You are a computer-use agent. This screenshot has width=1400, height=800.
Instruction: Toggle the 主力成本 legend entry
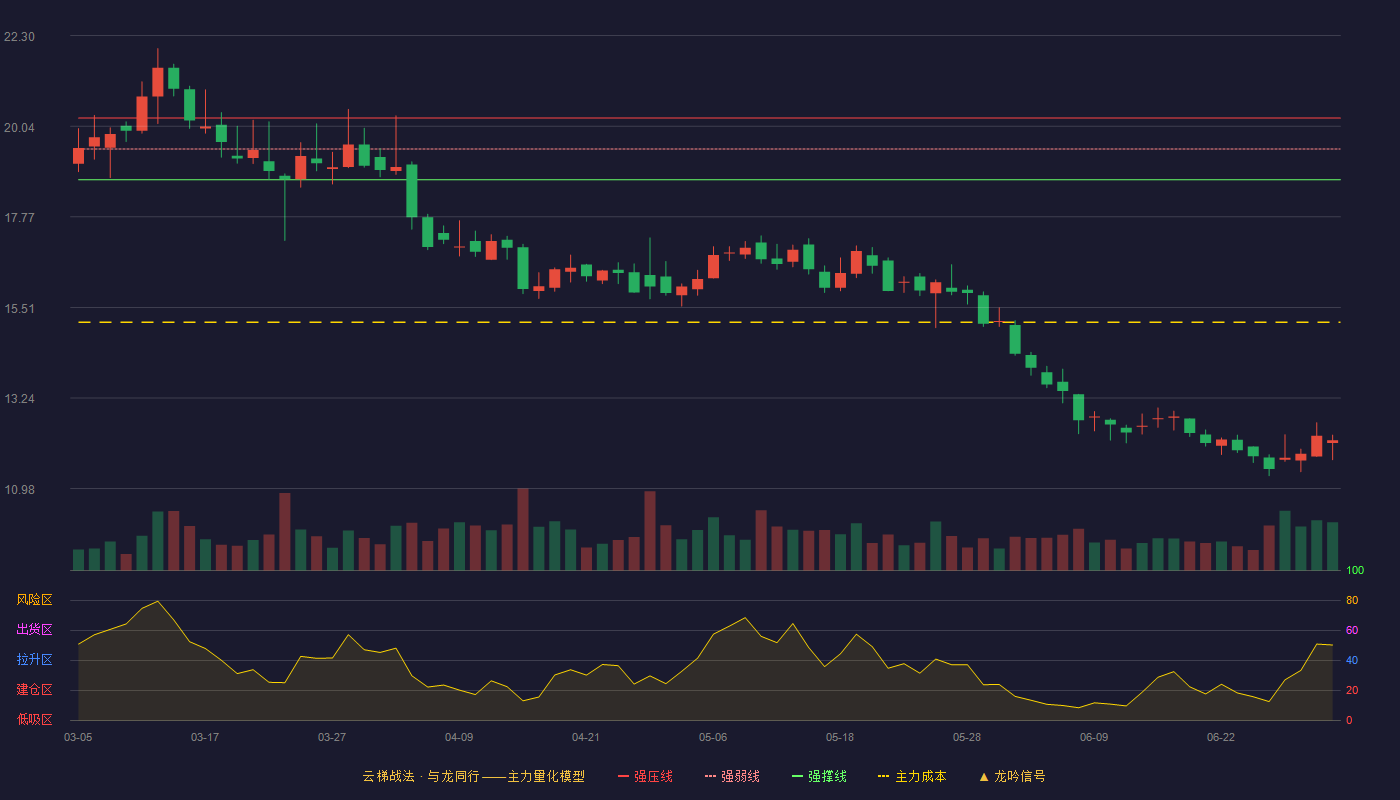[912, 776]
